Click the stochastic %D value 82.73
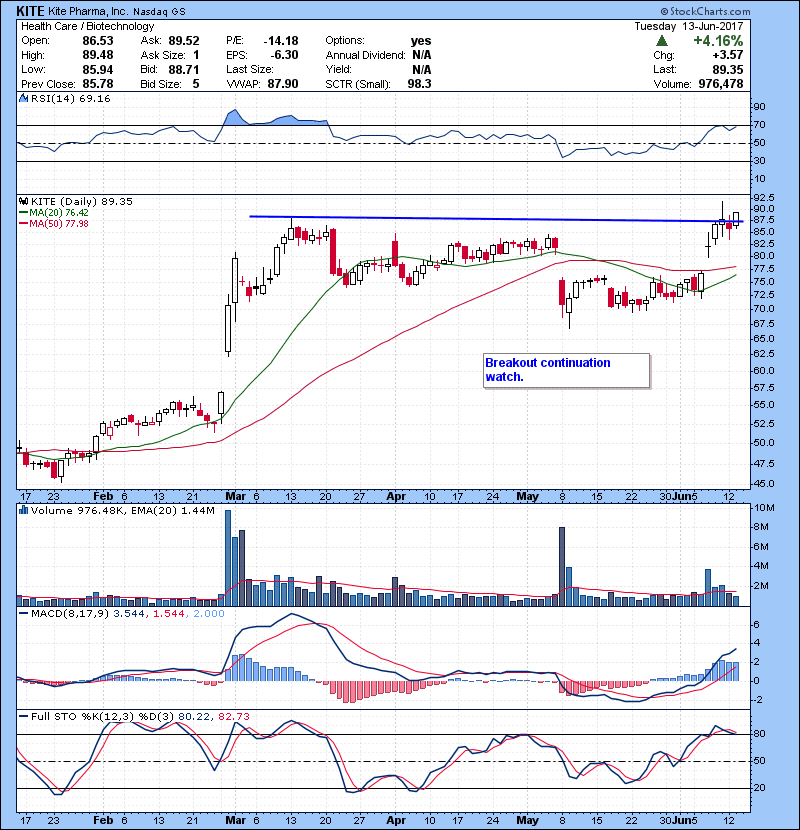The image size is (800, 830). 233,716
